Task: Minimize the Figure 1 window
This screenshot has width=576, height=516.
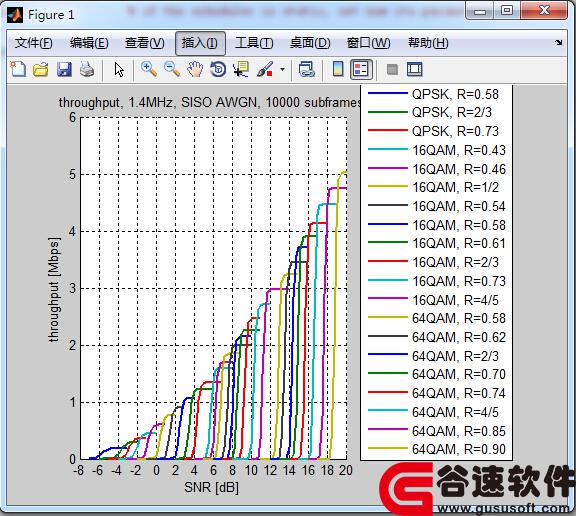Action: (x=480, y=11)
